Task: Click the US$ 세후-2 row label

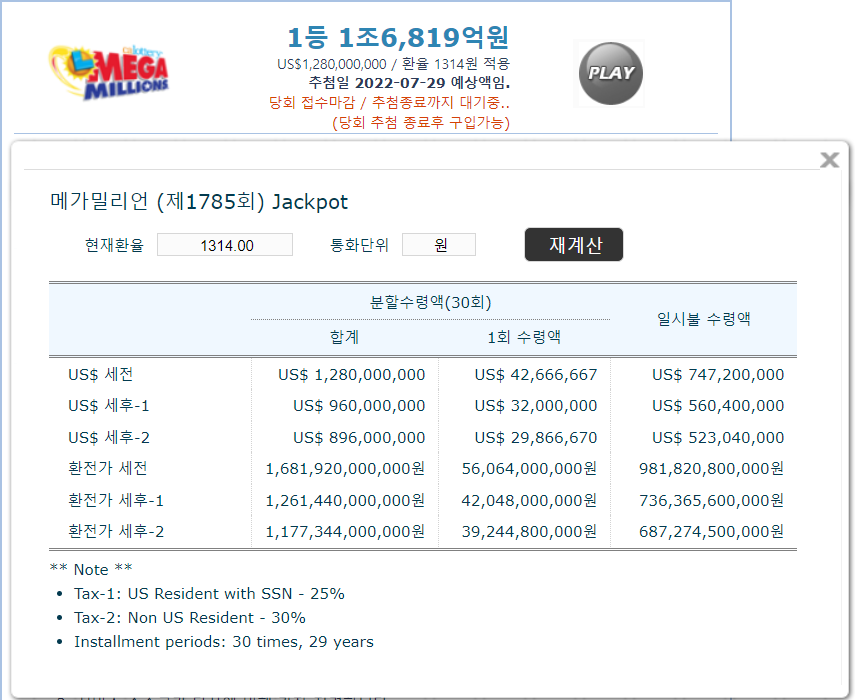Action: pos(109,438)
